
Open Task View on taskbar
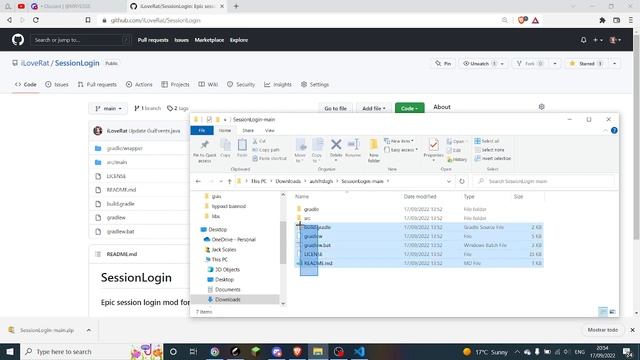(193, 351)
